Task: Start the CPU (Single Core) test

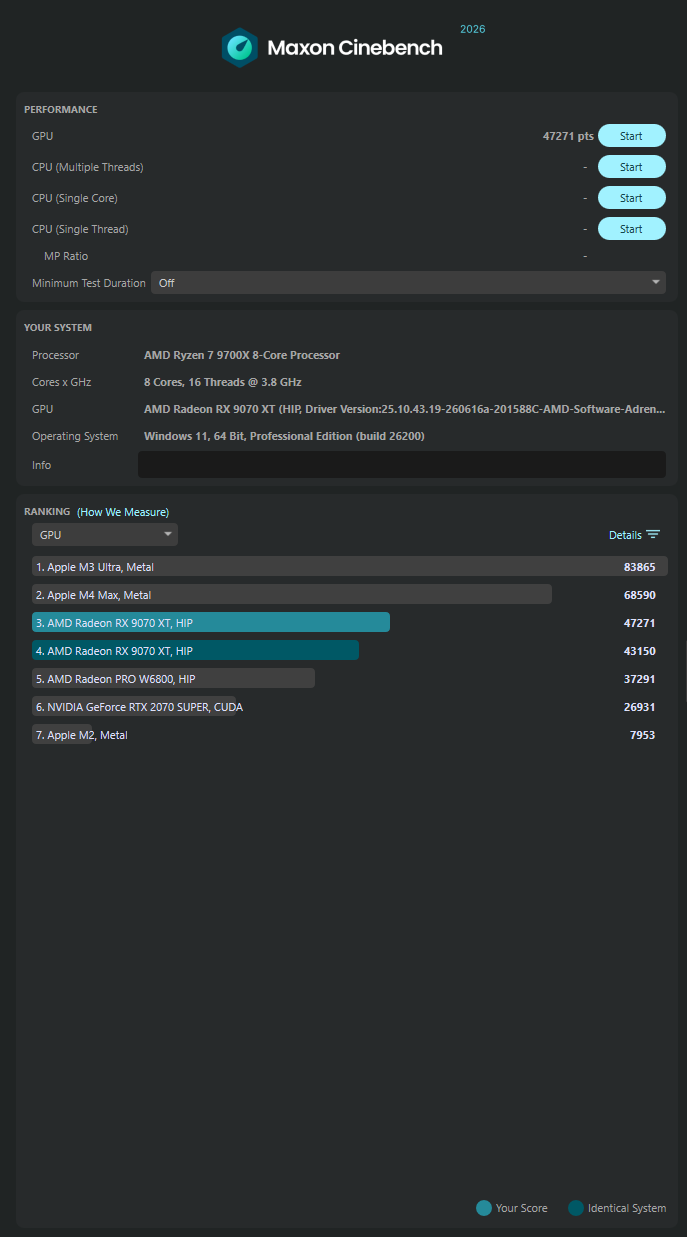Action: click(x=631, y=198)
